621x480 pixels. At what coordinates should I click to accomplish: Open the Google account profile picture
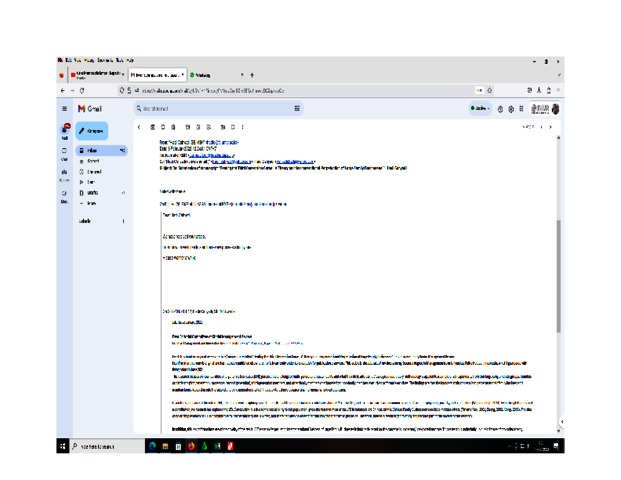(555, 108)
